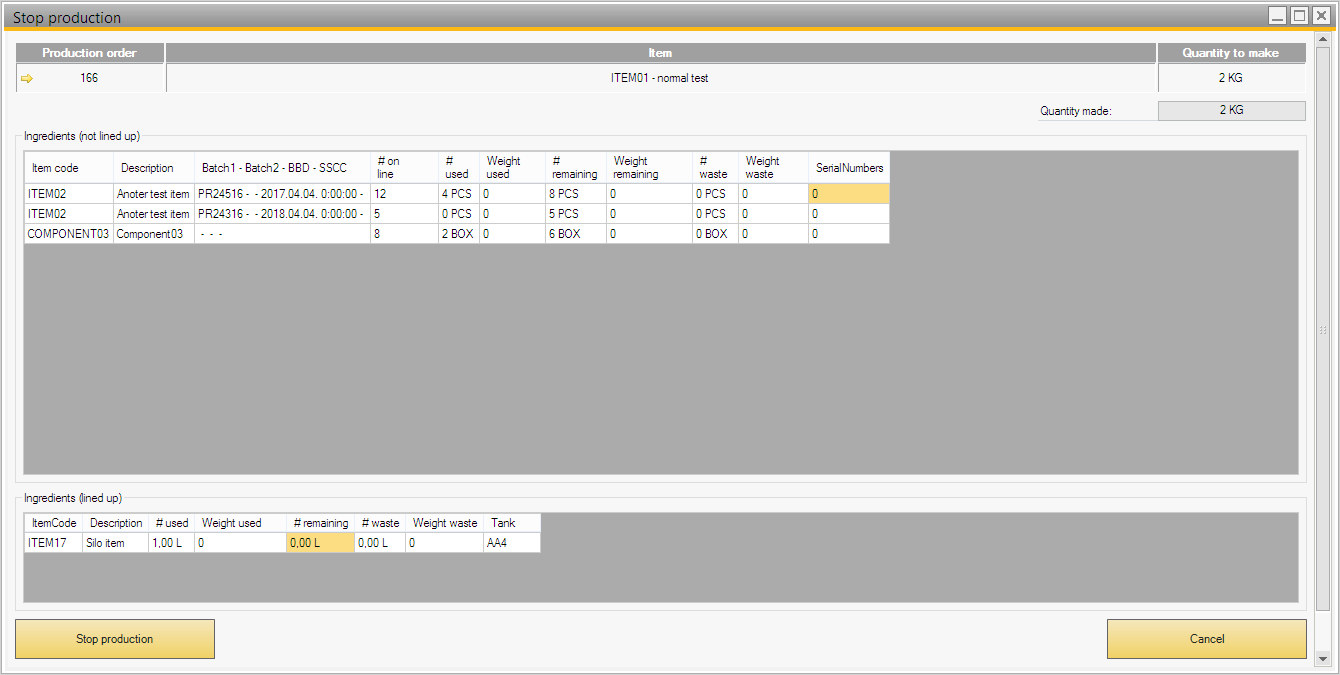The image size is (1340, 675).
Task: Click the yellow arrow beside order 166
Action: [x=27, y=78]
